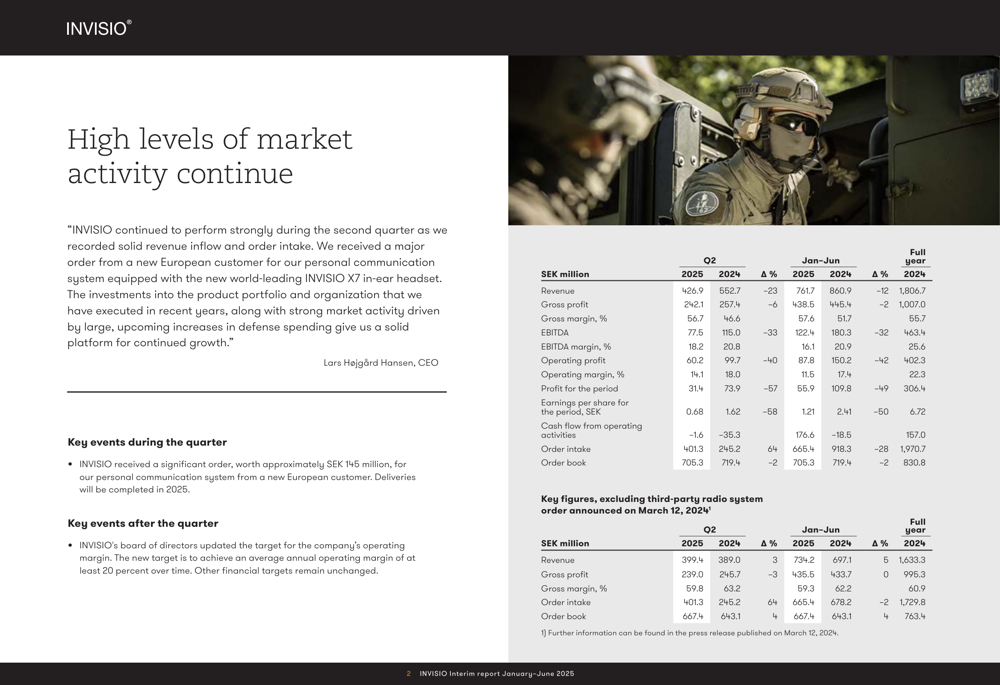Click the "Gross profit" row label in first table

tap(564, 304)
